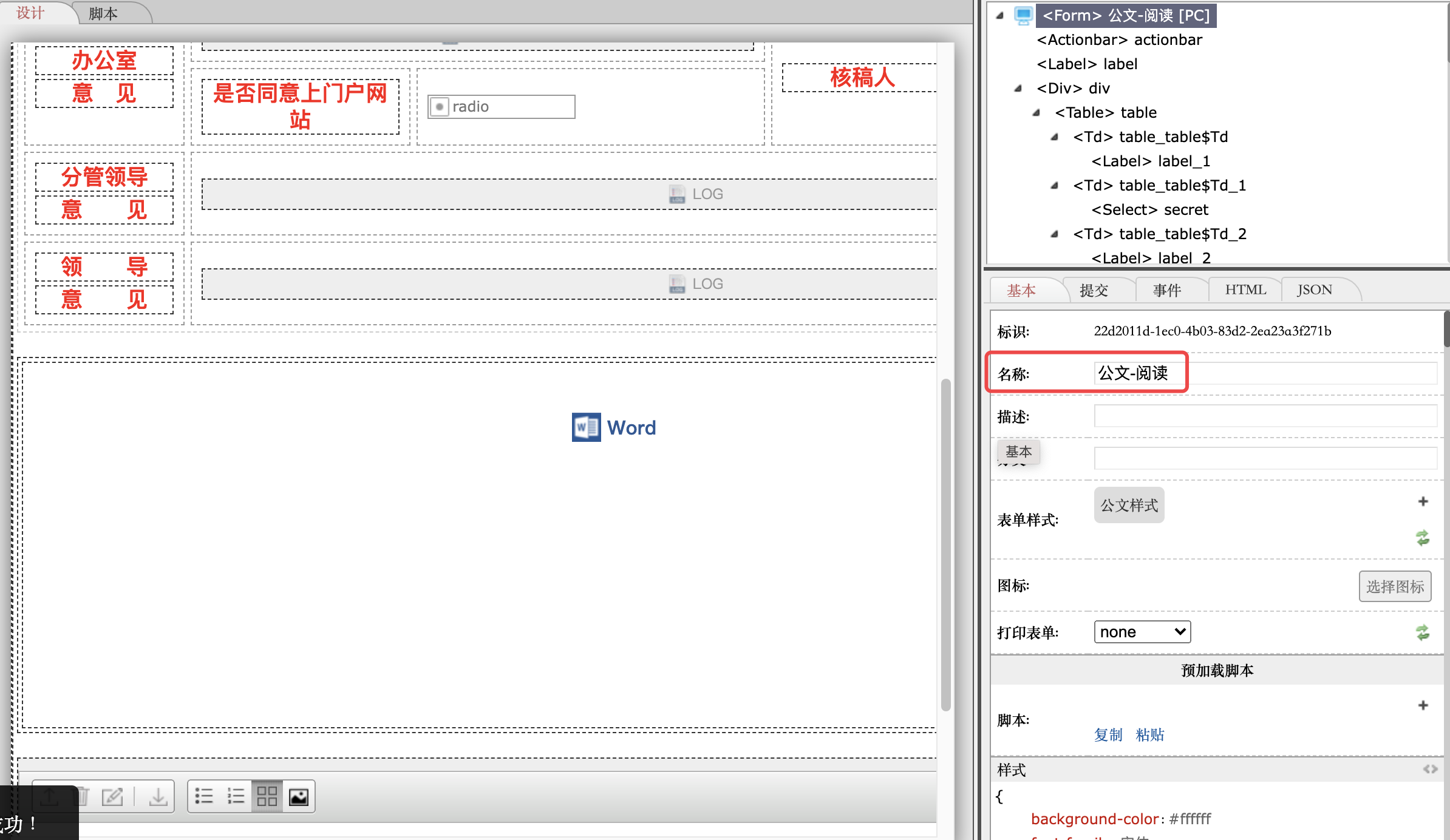Click the 复制 script link
This screenshot has height=840, width=1450.
point(1108,735)
